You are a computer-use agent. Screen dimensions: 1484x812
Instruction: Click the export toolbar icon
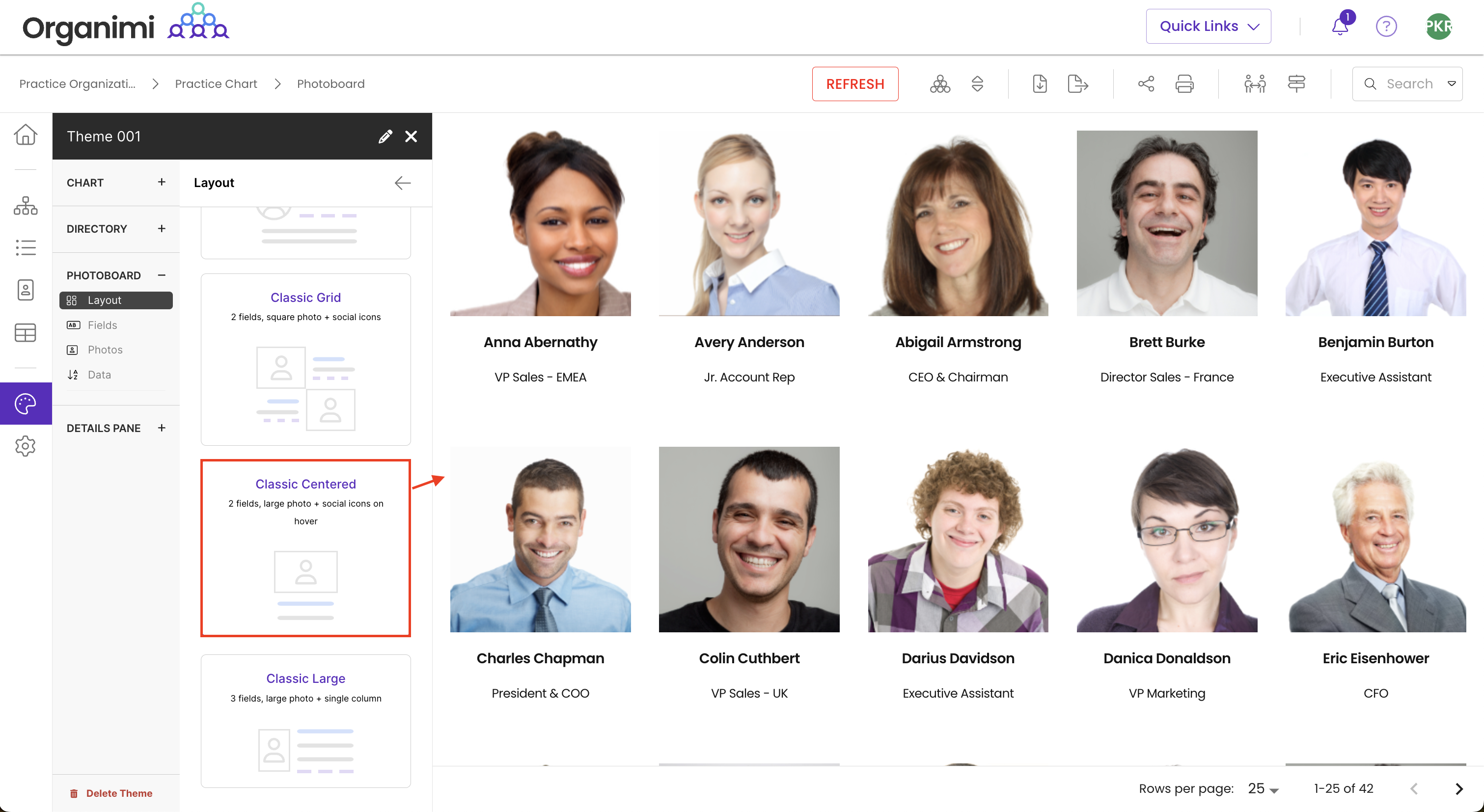tap(1077, 84)
